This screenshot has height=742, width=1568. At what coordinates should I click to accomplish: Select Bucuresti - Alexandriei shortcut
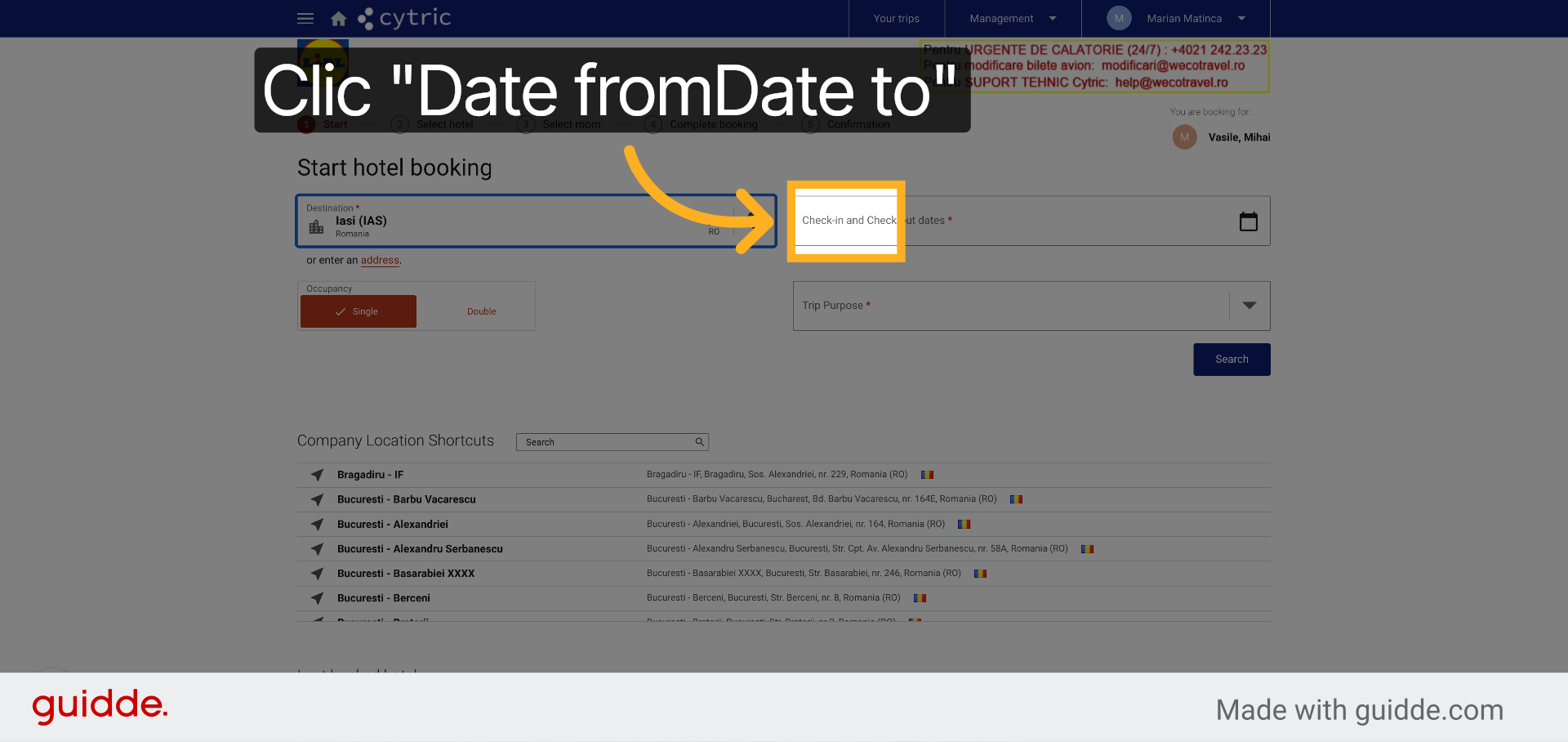point(393,524)
